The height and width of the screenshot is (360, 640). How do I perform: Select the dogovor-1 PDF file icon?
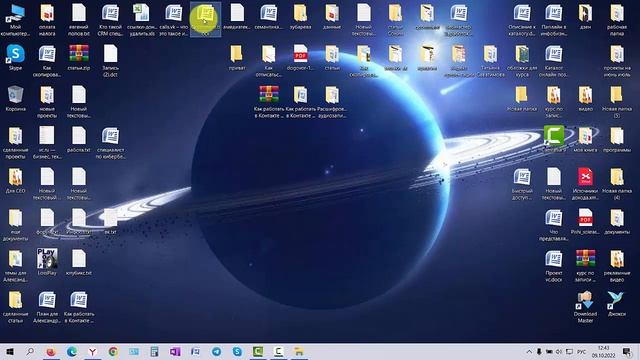pos(300,57)
